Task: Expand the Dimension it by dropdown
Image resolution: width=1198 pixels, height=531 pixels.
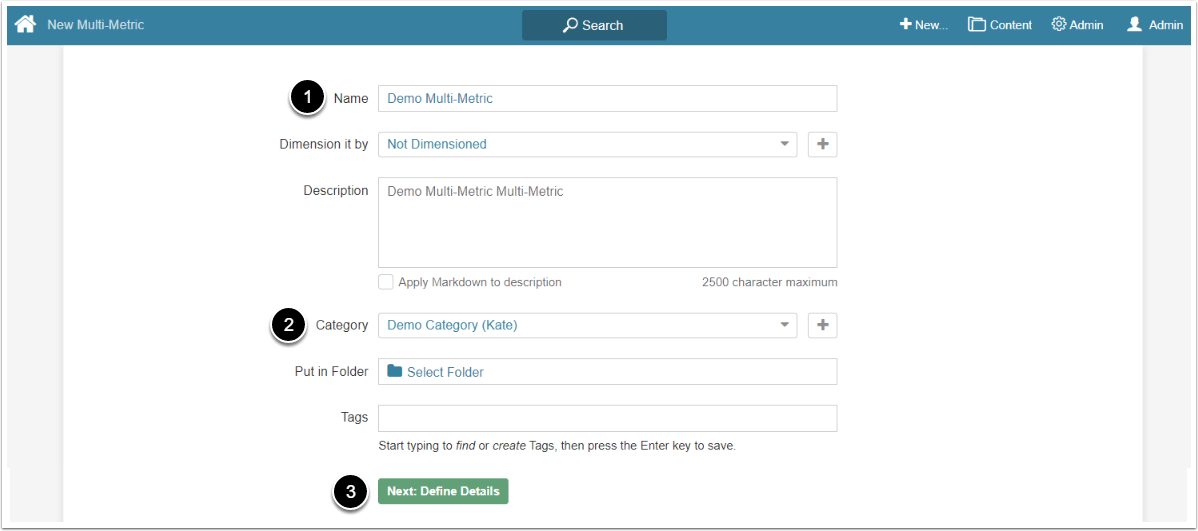Action: point(784,144)
